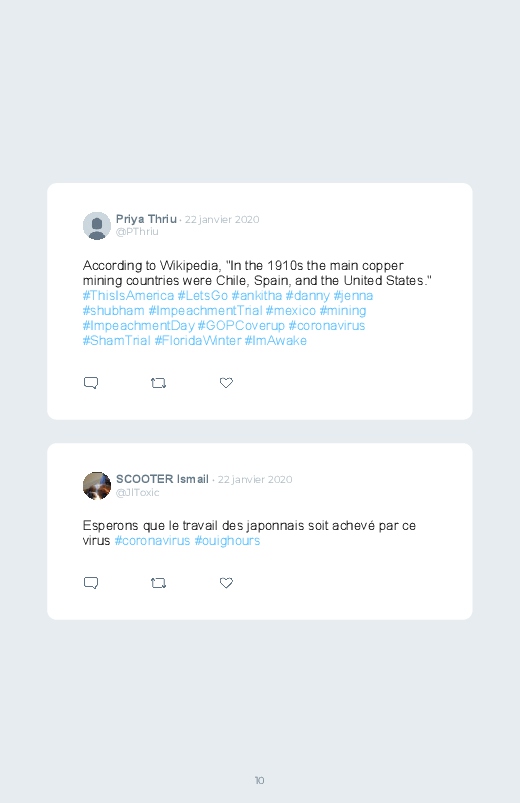The image size is (520, 803).
Task: Open the #ShamTrial hashtag
Action: (x=116, y=341)
